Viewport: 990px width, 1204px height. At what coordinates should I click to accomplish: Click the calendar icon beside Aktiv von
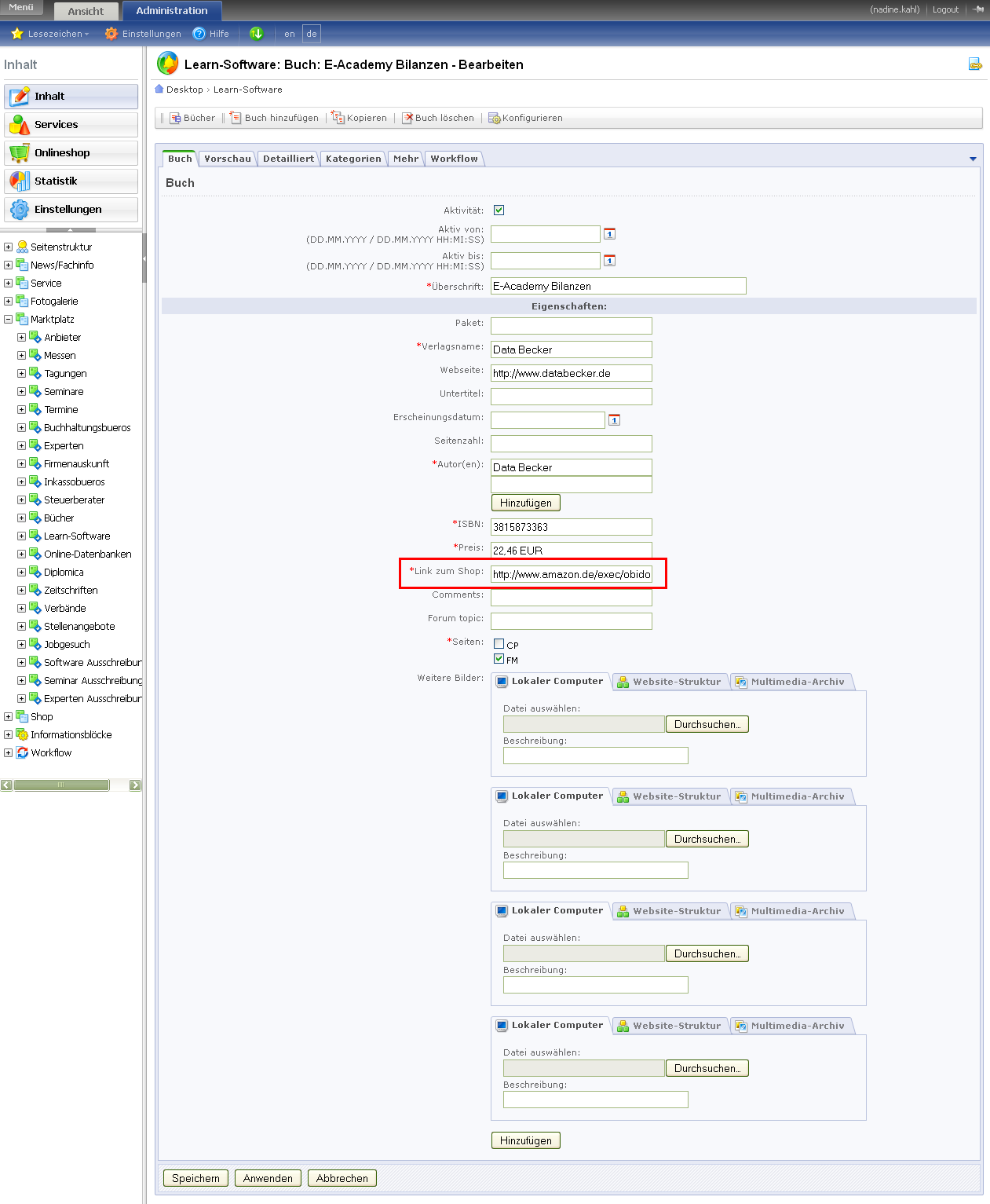point(609,234)
